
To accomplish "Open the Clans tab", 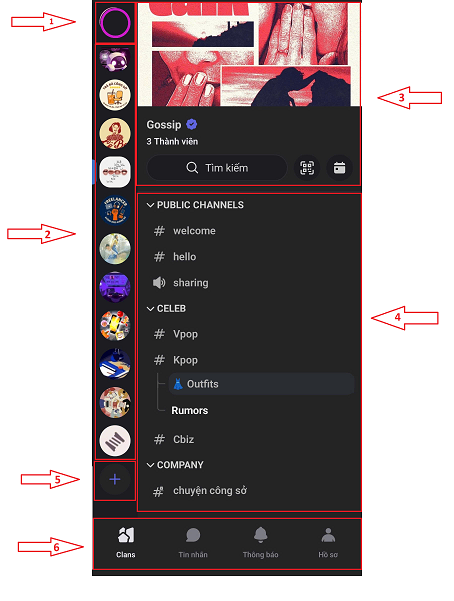I will [x=126, y=544].
